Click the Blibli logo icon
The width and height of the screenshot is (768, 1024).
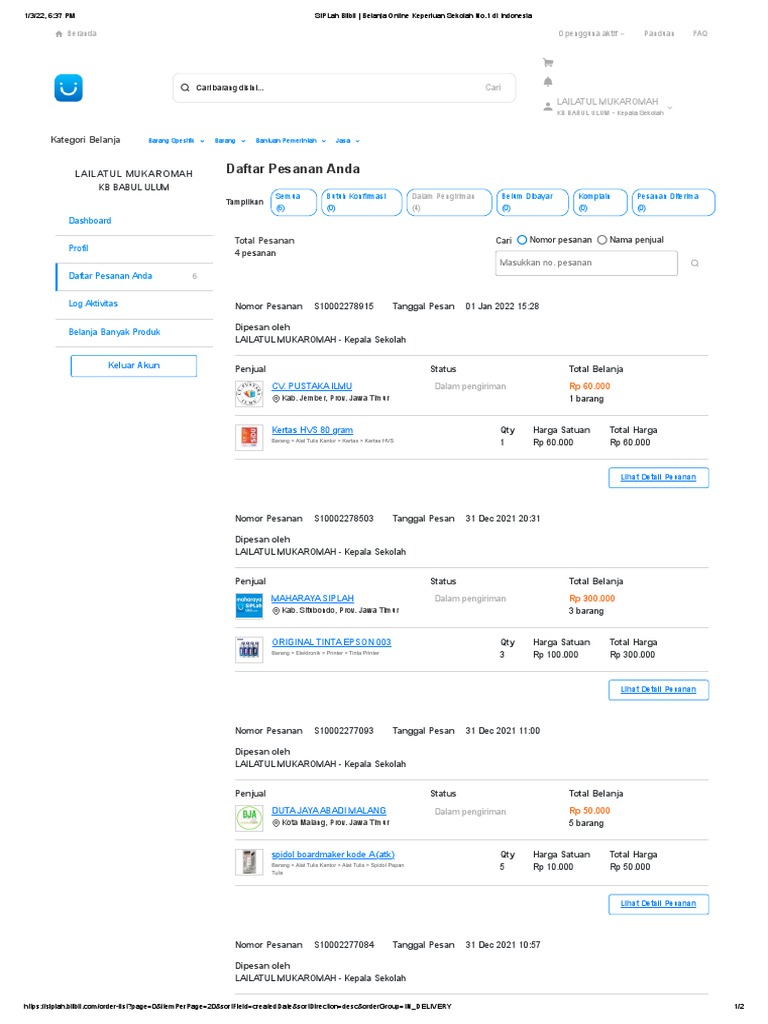69,88
